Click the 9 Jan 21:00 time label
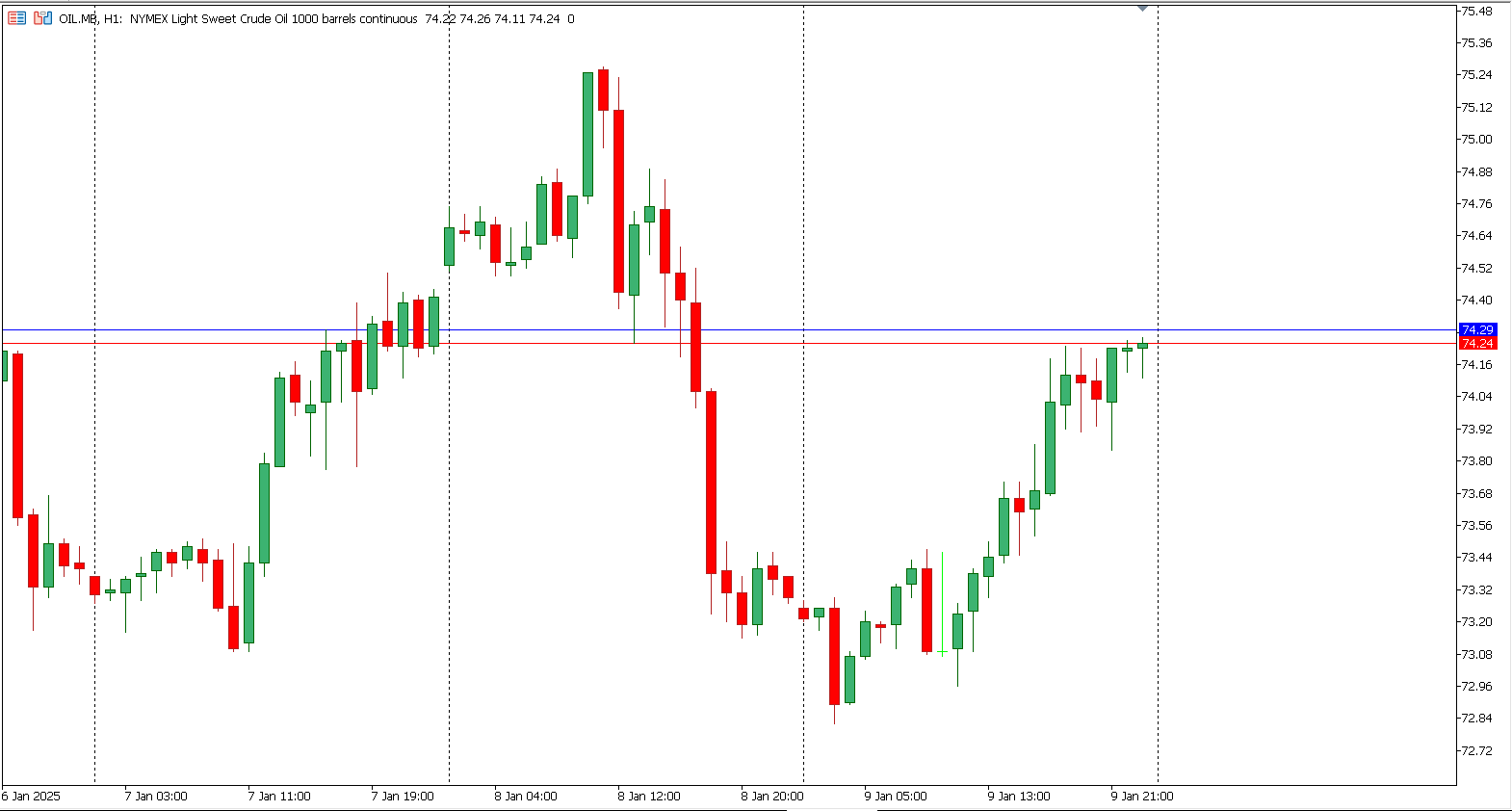The image size is (1512, 811). pyautogui.click(x=1142, y=796)
